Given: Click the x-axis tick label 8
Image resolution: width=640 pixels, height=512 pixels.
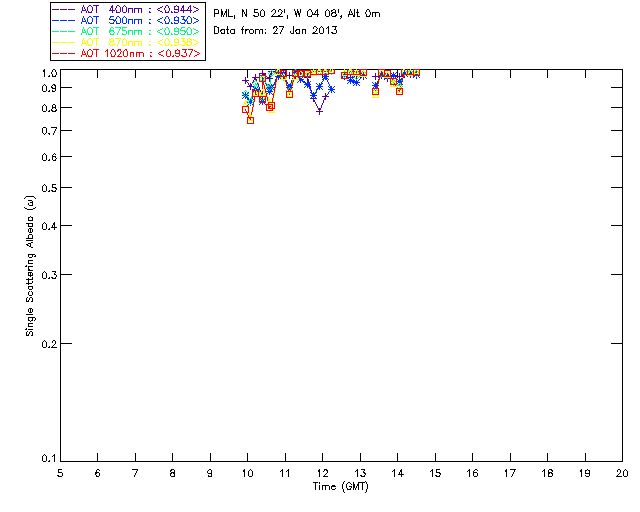Looking at the screenshot, I should point(173,473).
